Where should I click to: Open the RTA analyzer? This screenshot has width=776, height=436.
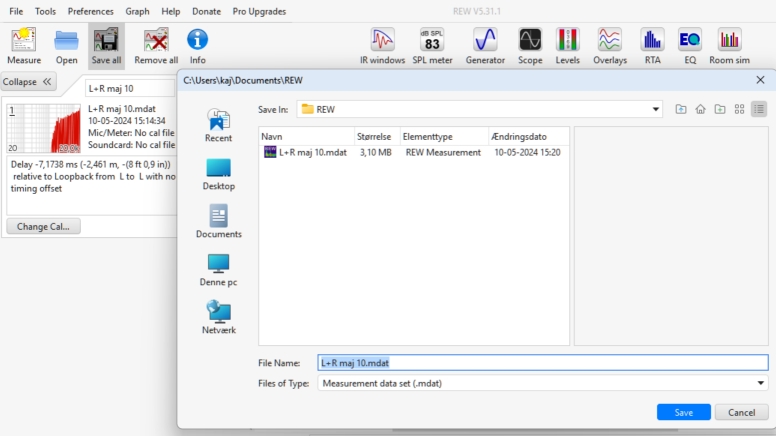[x=652, y=46]
